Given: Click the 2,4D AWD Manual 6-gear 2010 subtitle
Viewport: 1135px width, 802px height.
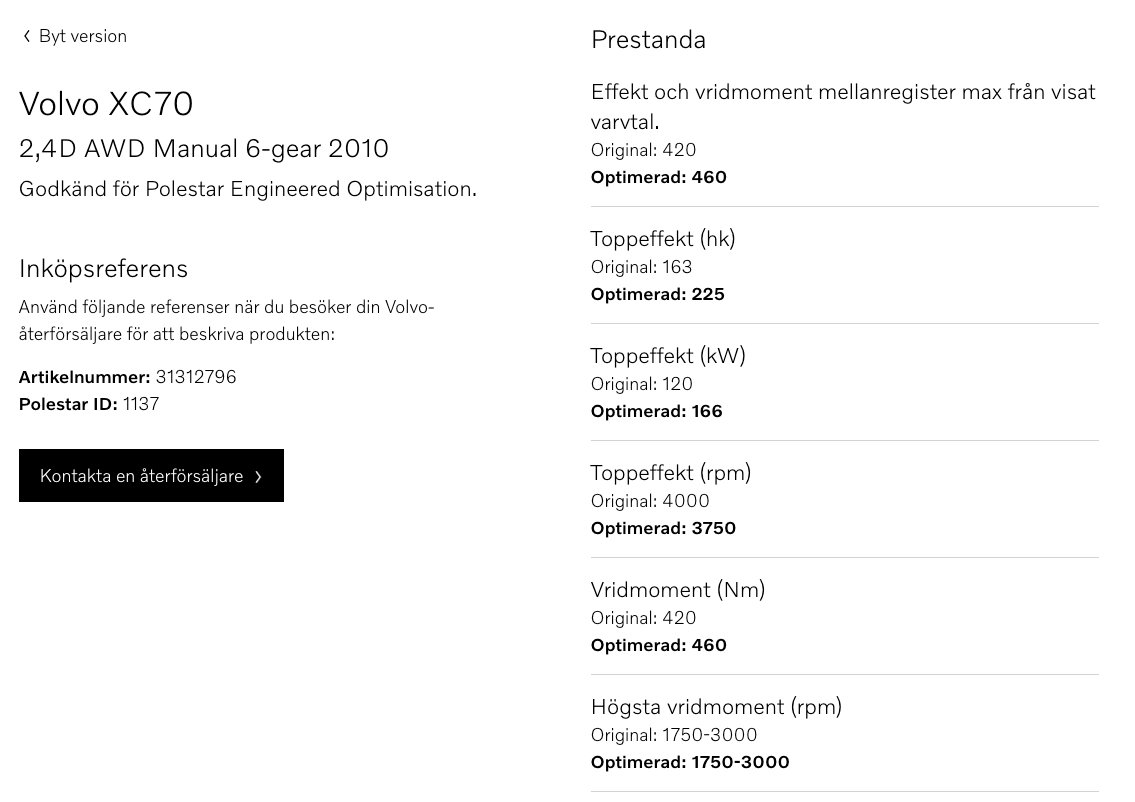Looking at the screenshot, I should click(x=204, y=148).
